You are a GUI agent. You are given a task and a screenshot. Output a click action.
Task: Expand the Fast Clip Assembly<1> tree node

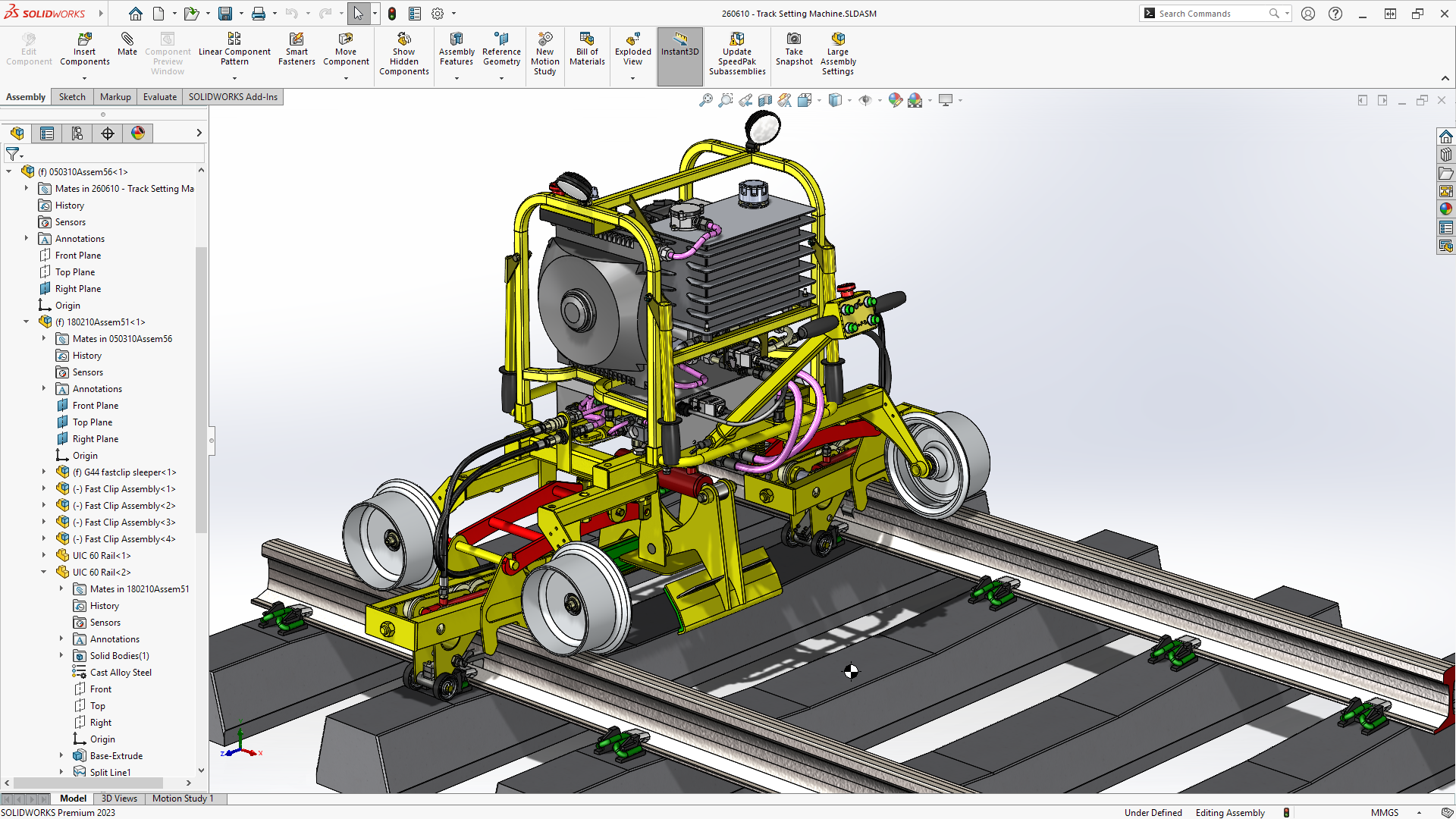43,488
